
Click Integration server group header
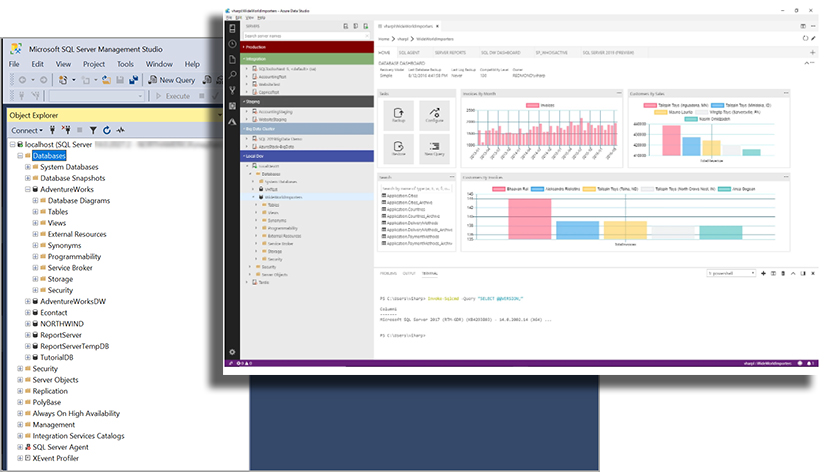[x=307, y=59]
